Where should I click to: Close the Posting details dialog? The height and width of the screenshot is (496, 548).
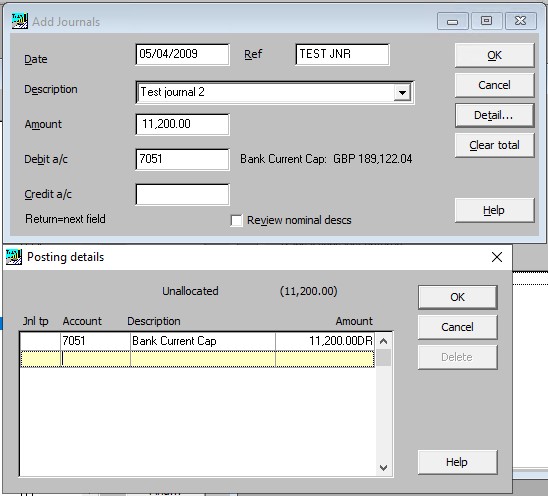pyautogui.click(x=497, y=257)
